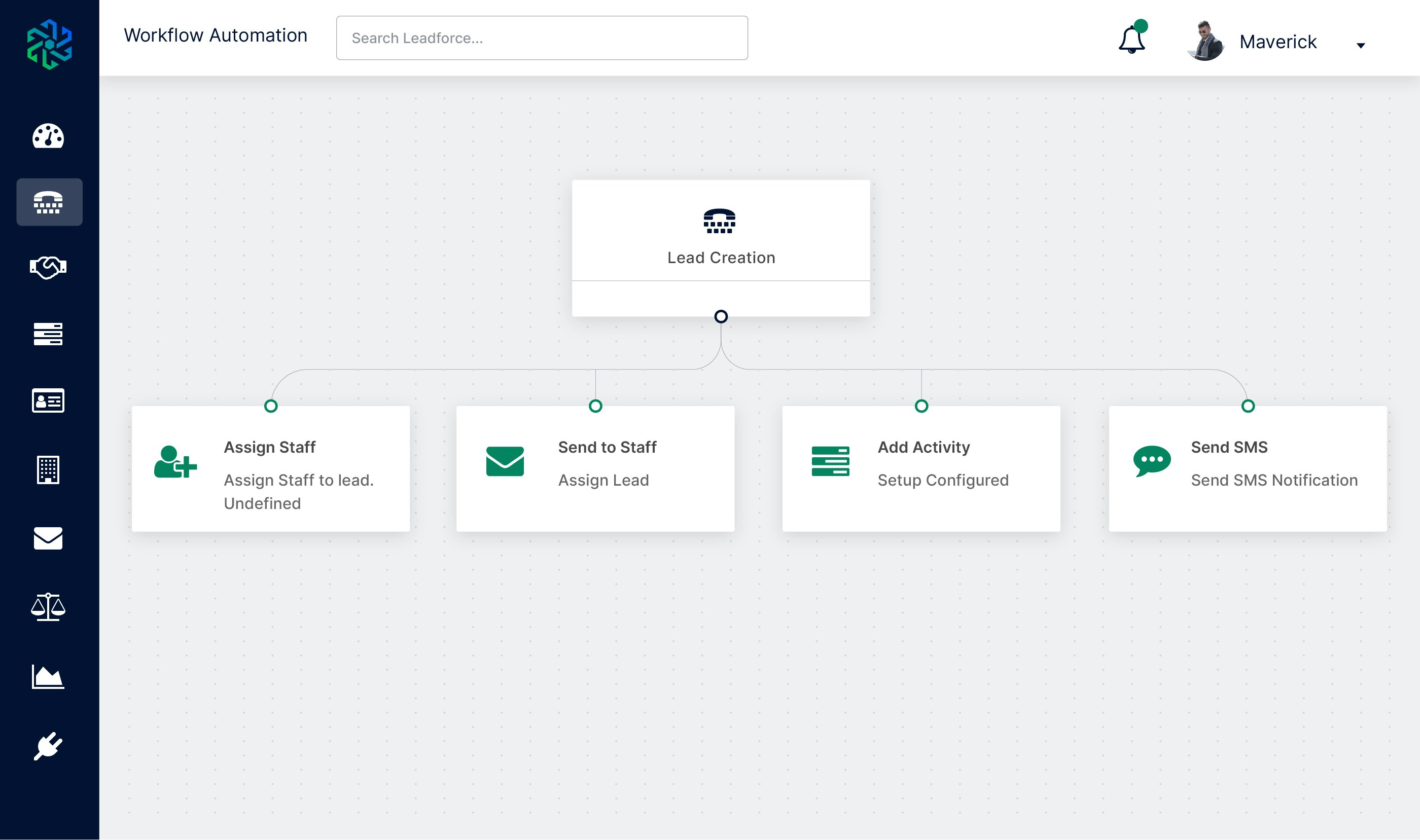The height and width of the screenshot is (840, 1420).
Task: Click the Maverick username
Action: click(1278, 42)
